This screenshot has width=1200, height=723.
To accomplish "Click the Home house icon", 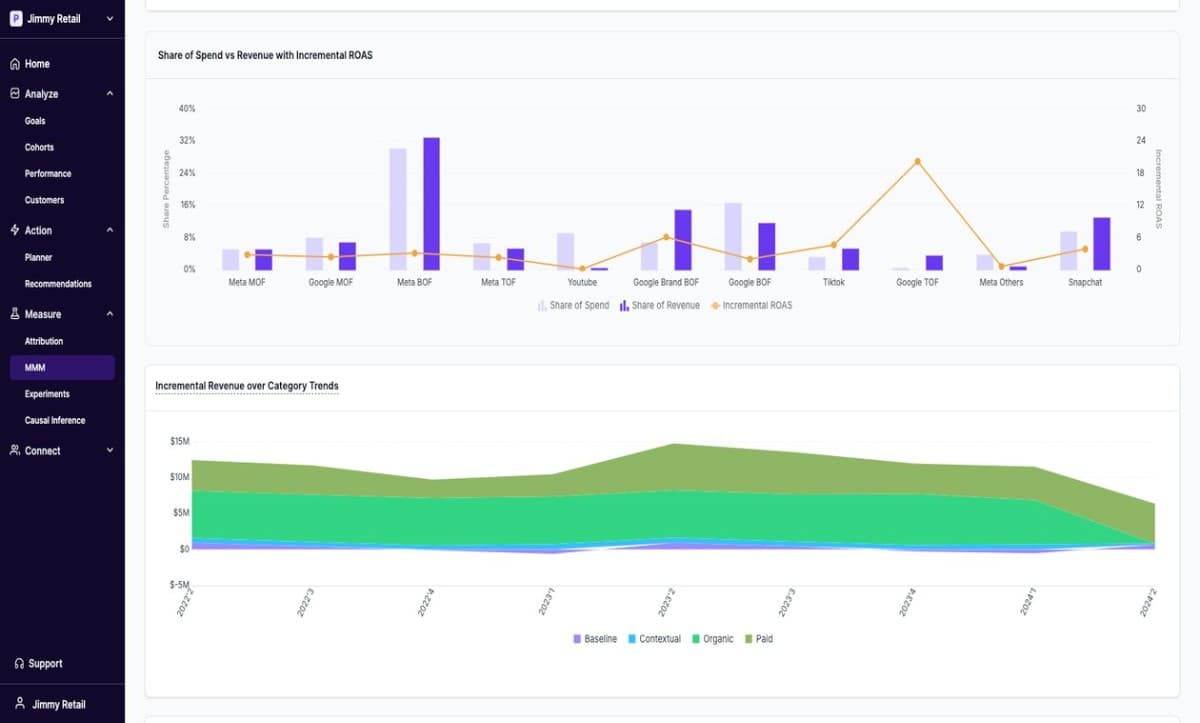I will (x=15, y=64).
